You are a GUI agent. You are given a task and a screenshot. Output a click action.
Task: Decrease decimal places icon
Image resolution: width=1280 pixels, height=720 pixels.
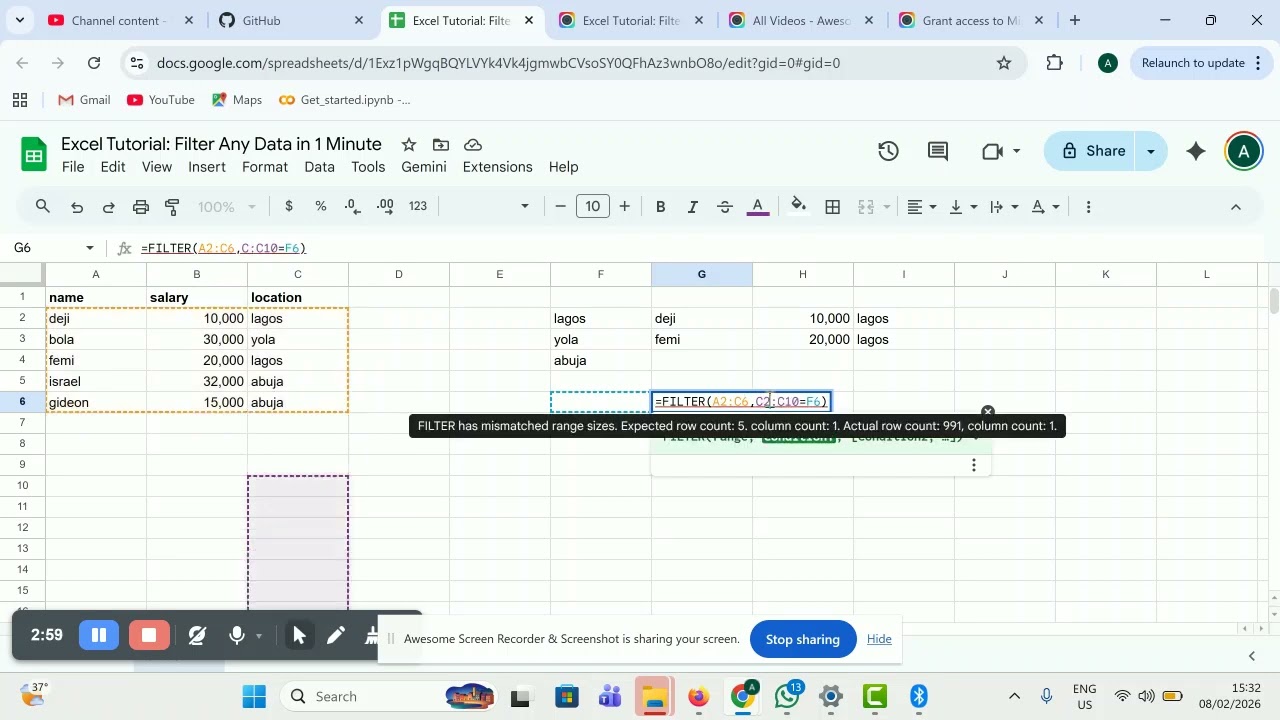click(x=353, y=206)
